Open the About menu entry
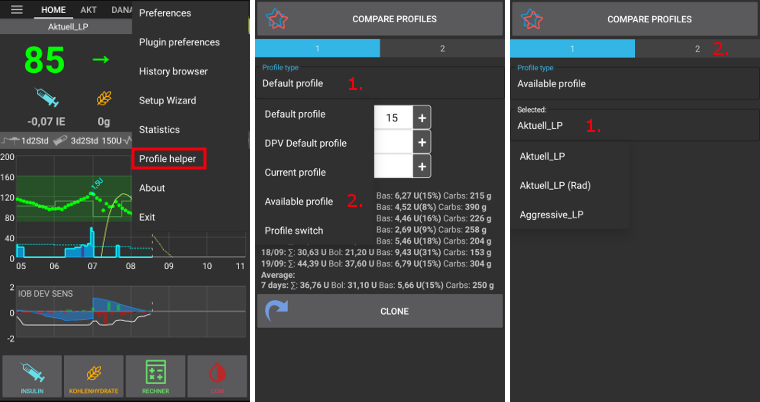The image size is (760, 402). 152,188
